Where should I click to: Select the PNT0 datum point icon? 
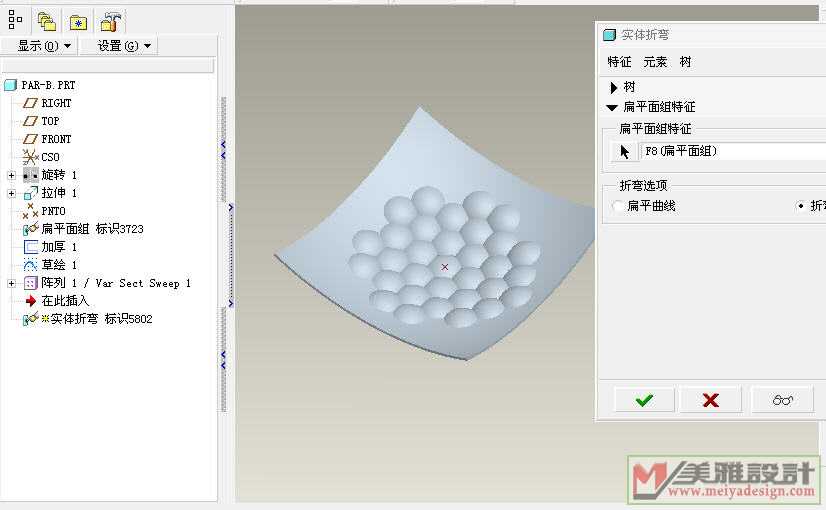pos(30,211)
